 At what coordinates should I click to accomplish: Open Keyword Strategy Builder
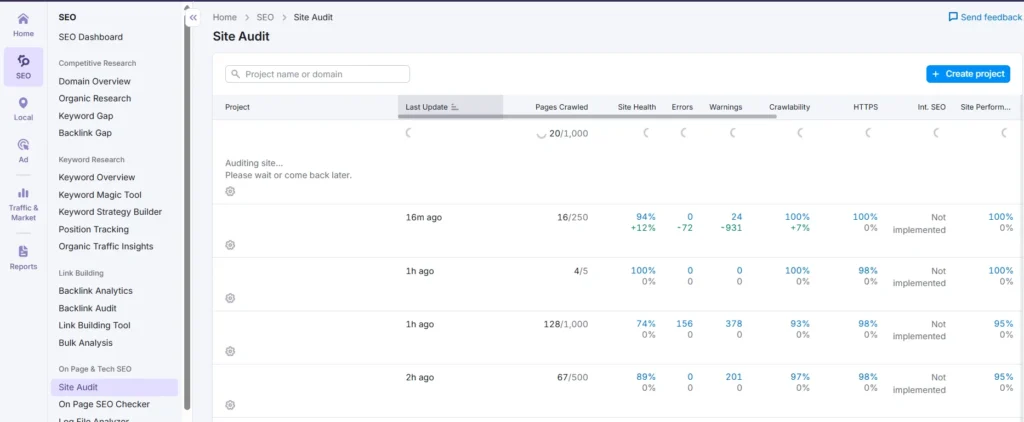(x=110, y=212)
